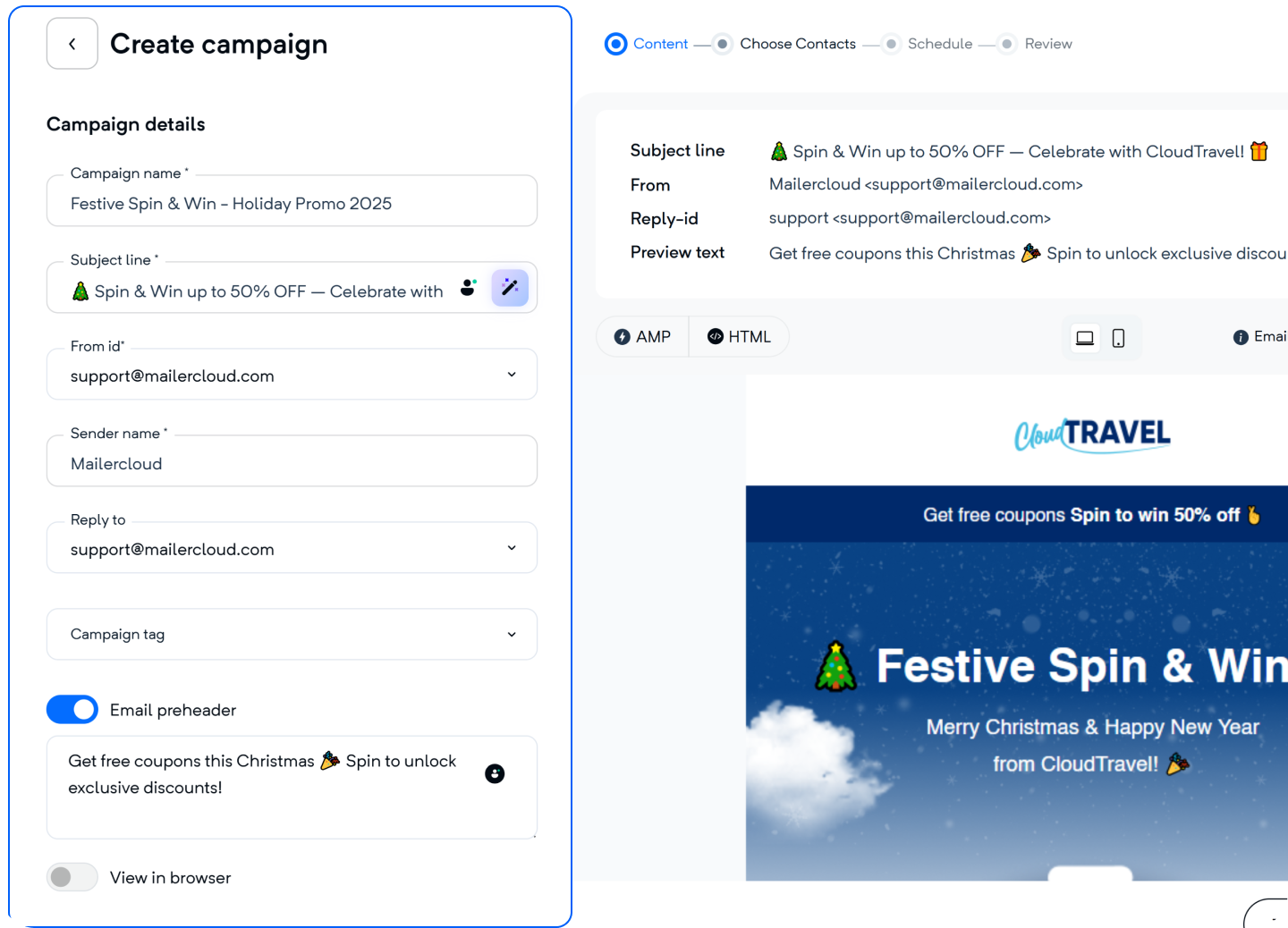Image resolution: width=1288 pixels, height=928 pixels.
Task: Open the Campaign tag dropdown
Action: [292, 634]
